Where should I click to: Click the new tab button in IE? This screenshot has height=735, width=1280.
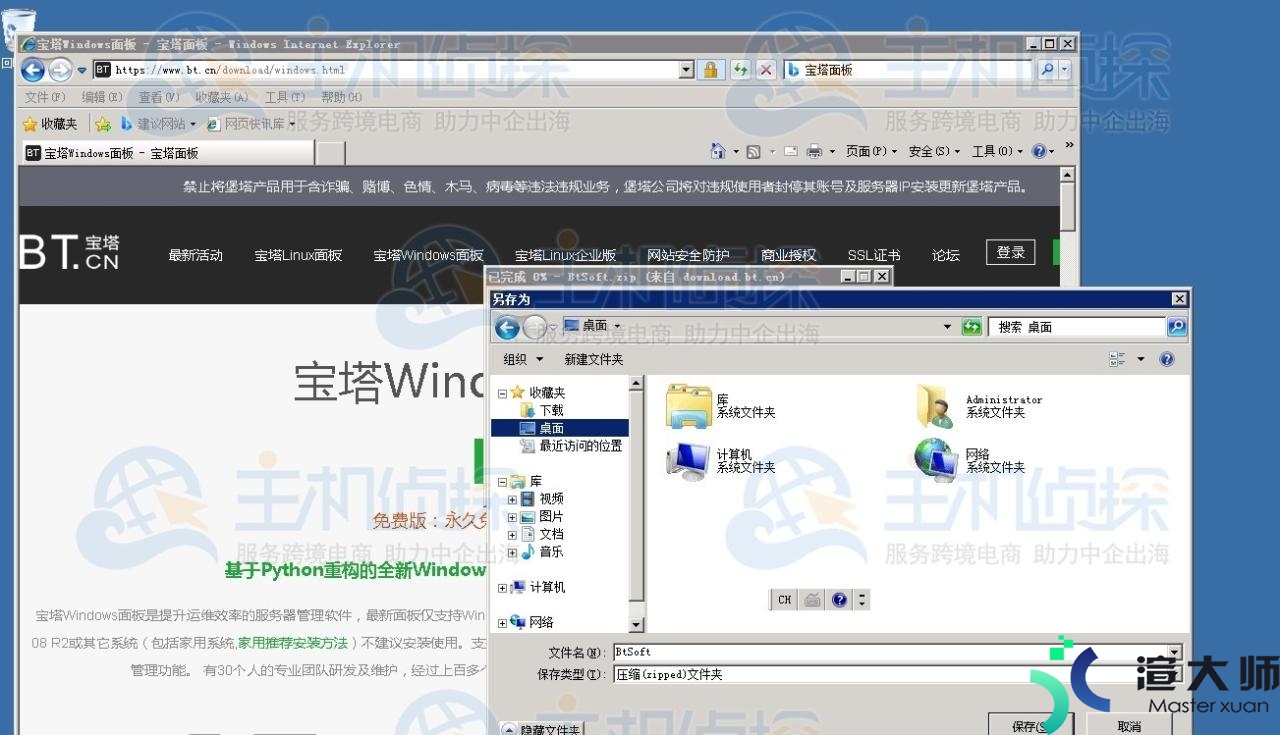pos(331,153)
